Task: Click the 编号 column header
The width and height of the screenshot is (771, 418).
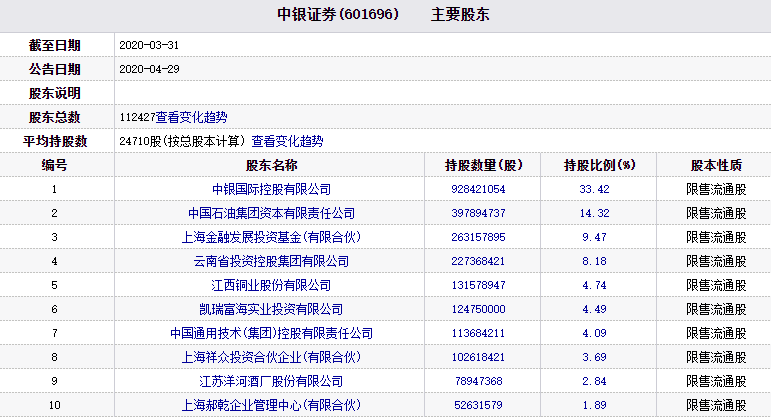Action: click(54, 165)
